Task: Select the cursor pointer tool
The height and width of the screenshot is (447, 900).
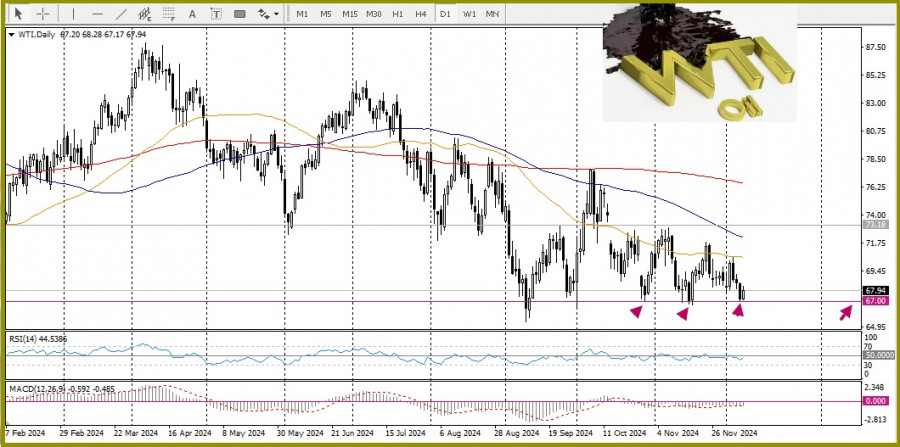Action: click(18, 13)
